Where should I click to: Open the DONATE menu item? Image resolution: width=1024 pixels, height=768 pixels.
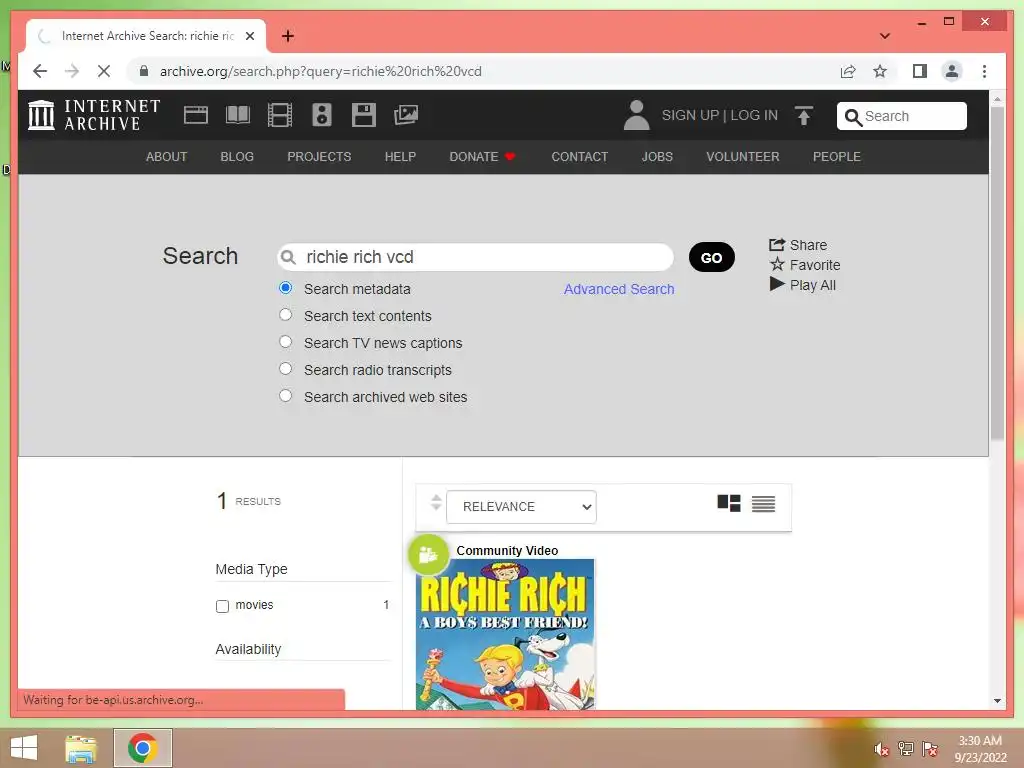(x=482, y=157)
